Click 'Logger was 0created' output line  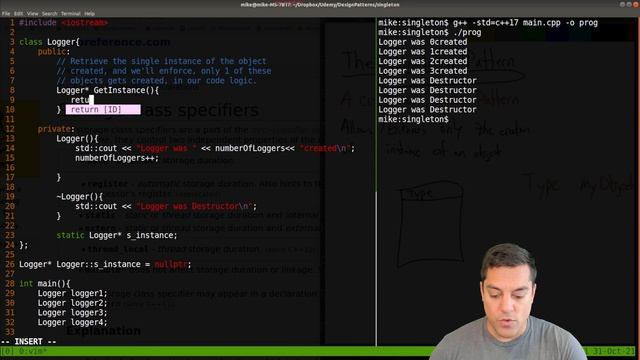tap(422, 42)
